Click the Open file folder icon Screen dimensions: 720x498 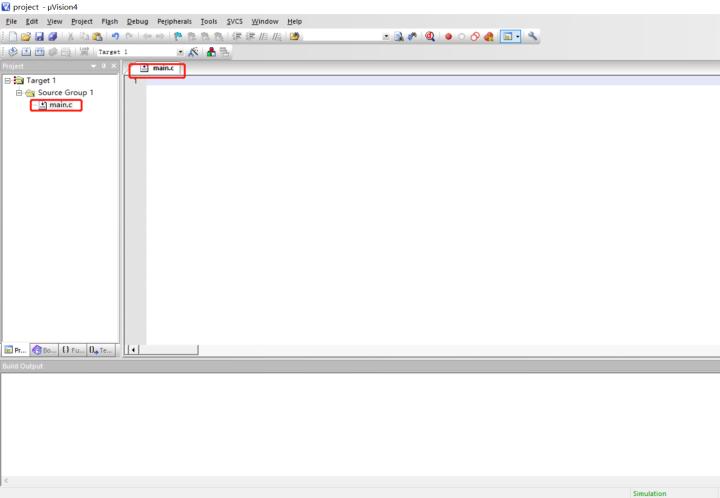coord(25,36)
